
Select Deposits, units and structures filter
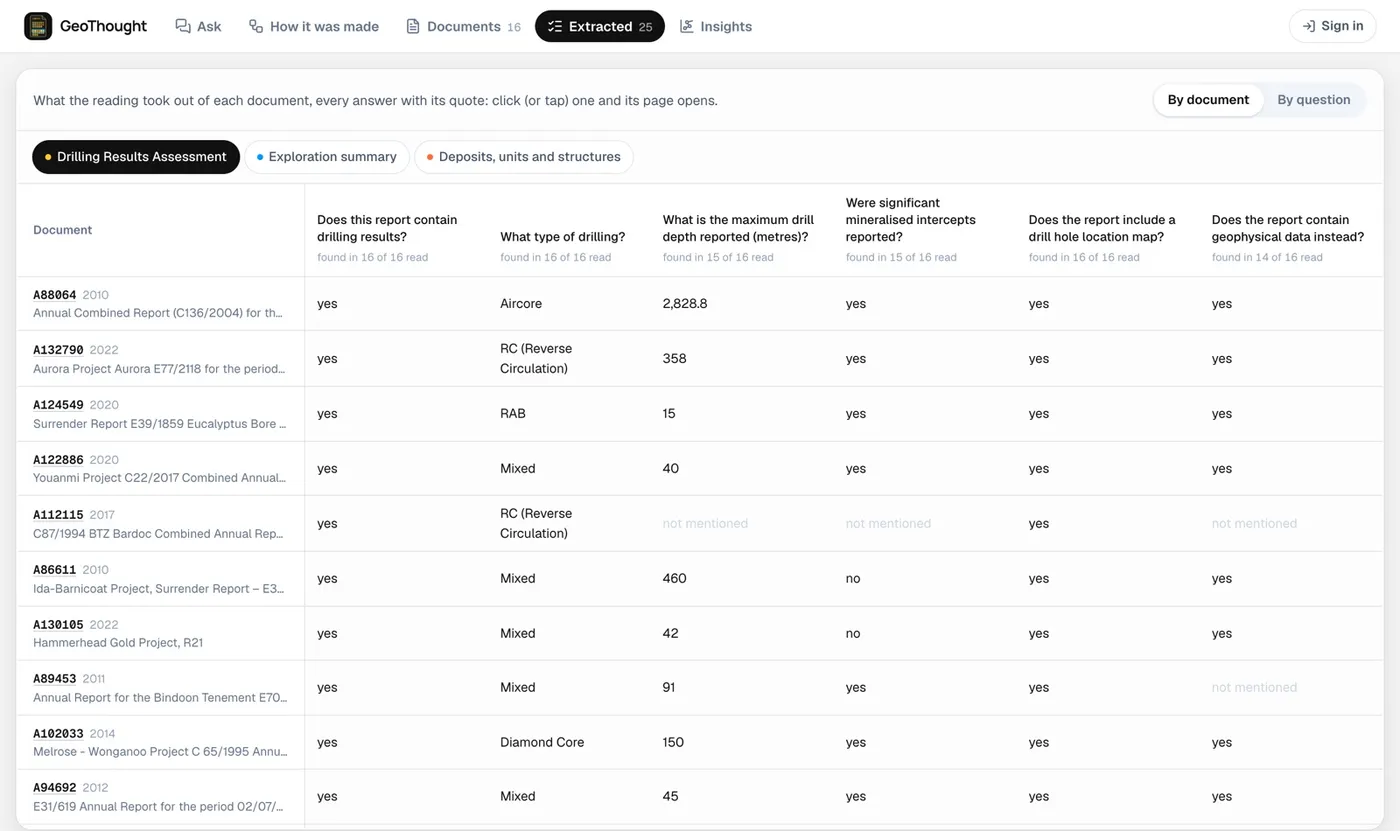tap(524, 157)
